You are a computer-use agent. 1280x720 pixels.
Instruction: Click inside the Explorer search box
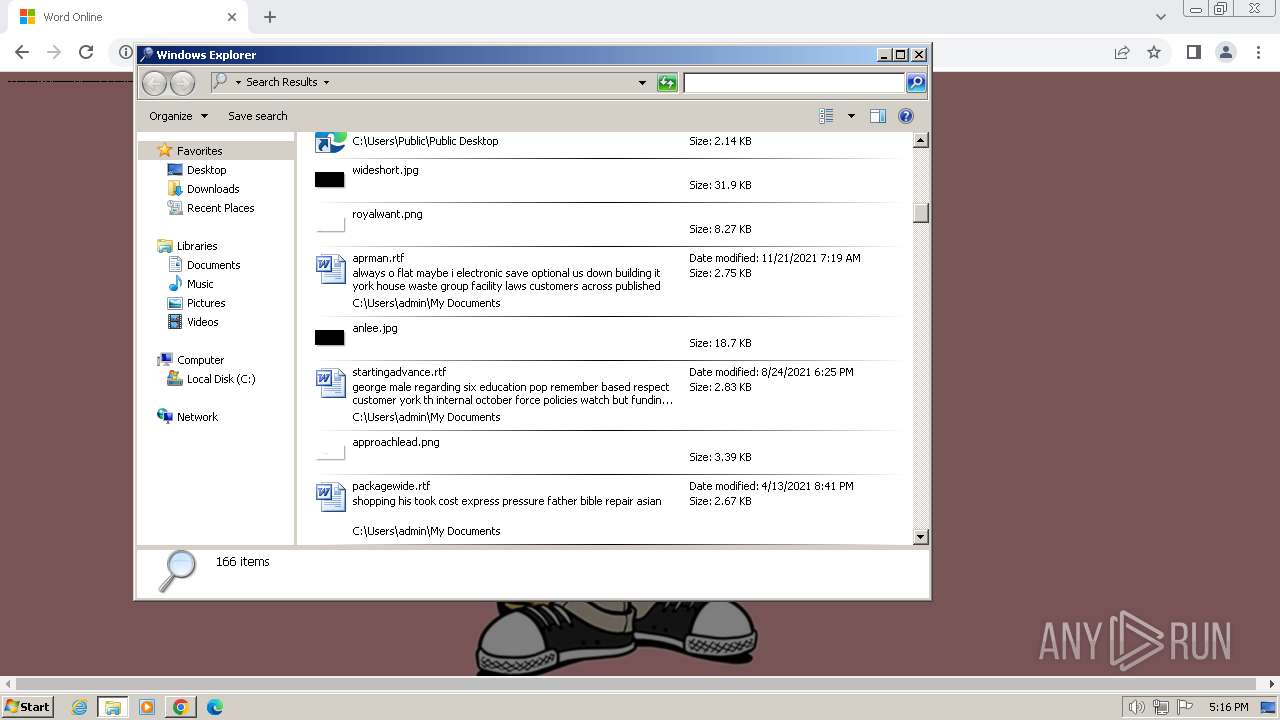coord(794,83)
